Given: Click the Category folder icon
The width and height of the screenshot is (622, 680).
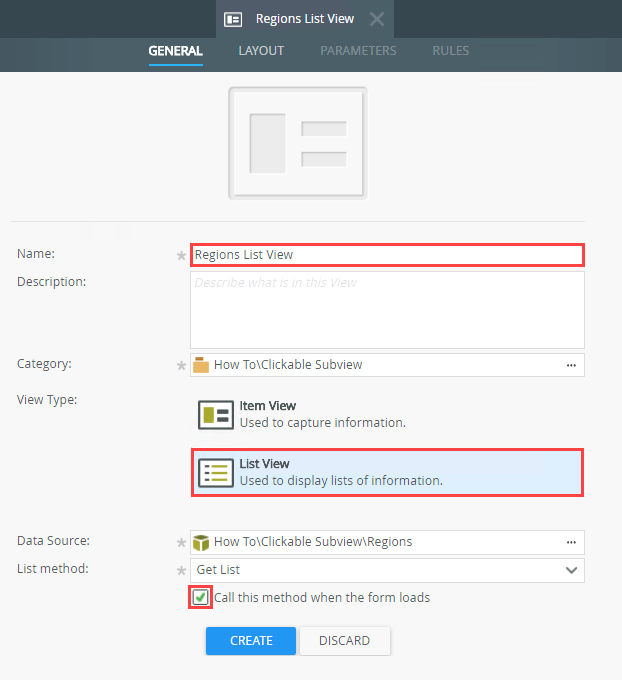Looking at the screenshot, I should coord(201,365).
